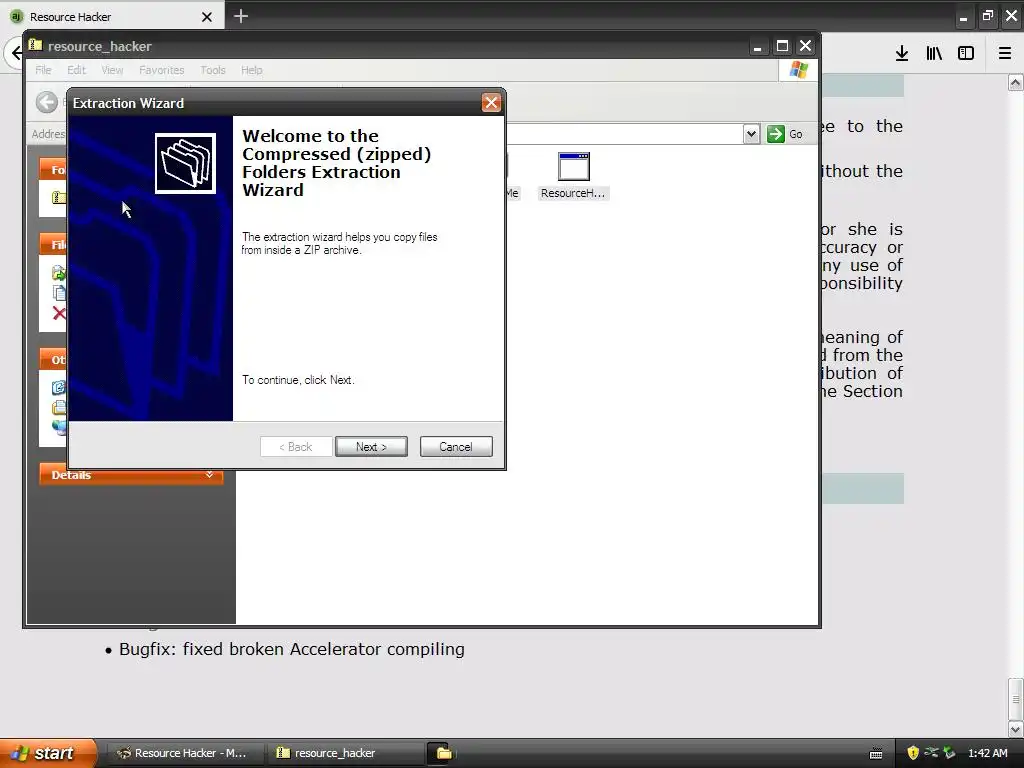The image size is (1024, 768).
Task: Open the Windows start menu
Action: [x=48, y=753]
